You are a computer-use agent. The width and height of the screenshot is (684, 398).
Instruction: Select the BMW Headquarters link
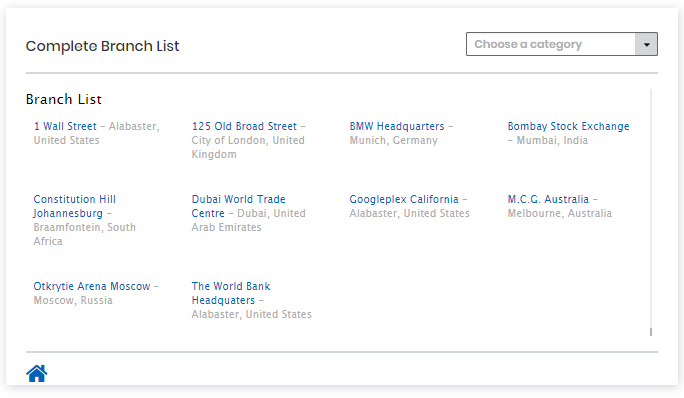[x=397, y=126]
